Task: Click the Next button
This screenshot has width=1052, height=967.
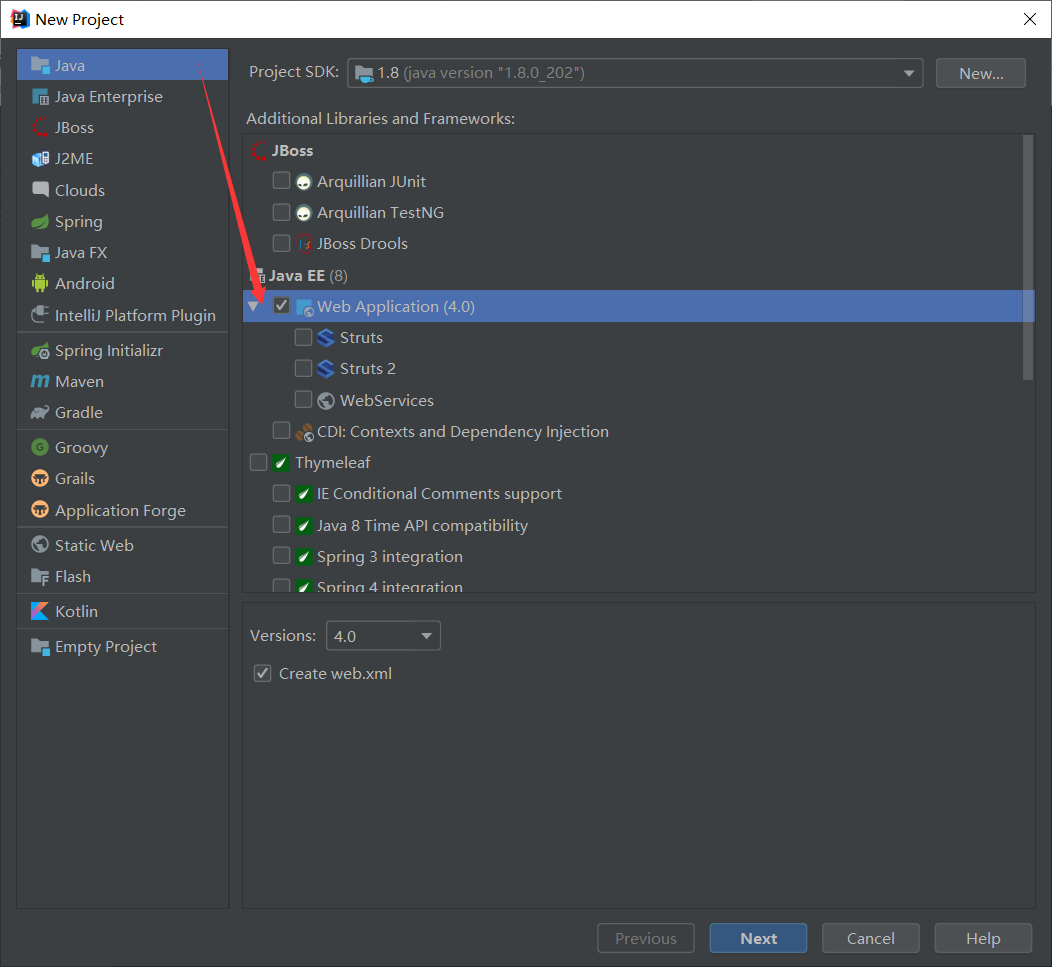Action: pyautogui.click(x=758, y=938)
